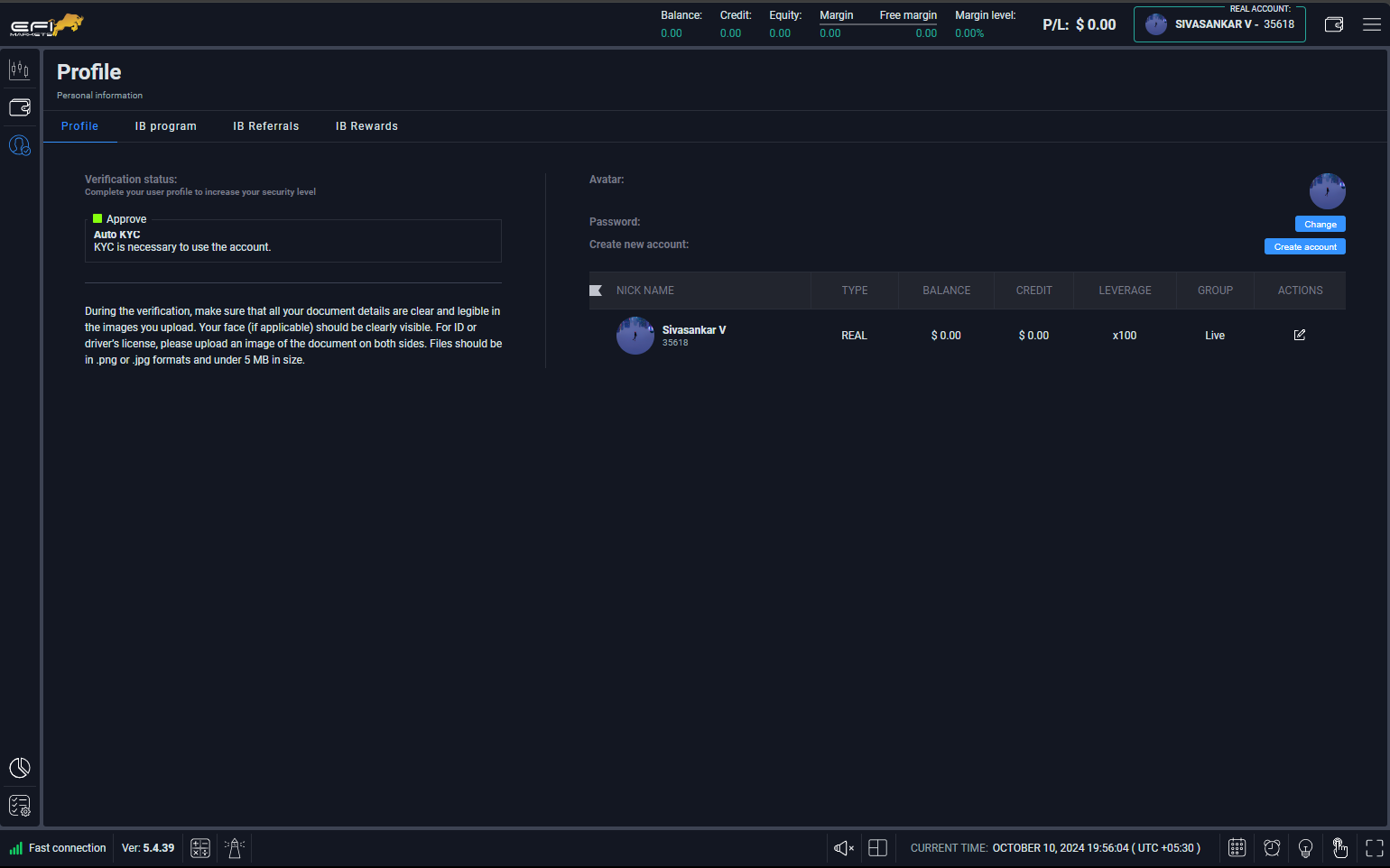Select the Sivasankar V nickname text

click(694, 330)
